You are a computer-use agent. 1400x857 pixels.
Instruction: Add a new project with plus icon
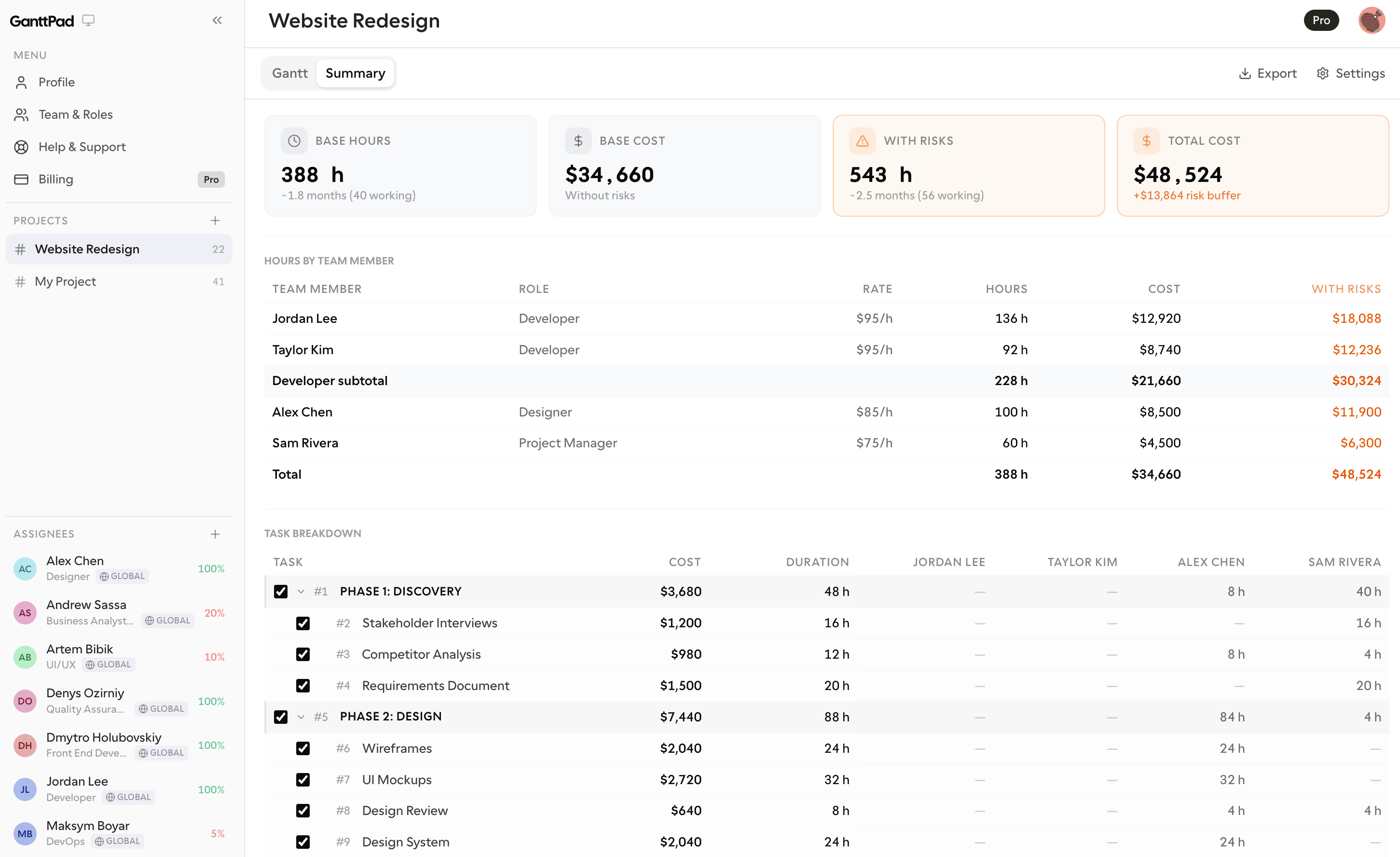(x=215, y=221)
